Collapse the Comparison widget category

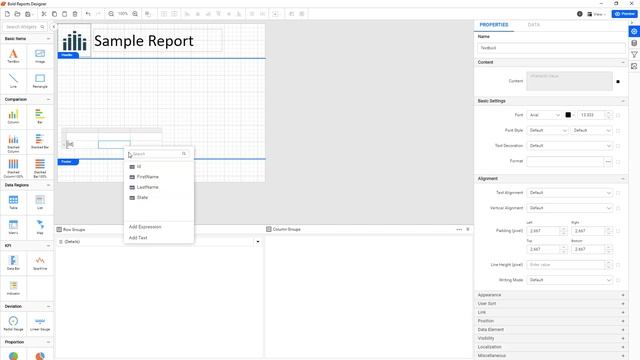pyautogui.click(x=48, y=100)
